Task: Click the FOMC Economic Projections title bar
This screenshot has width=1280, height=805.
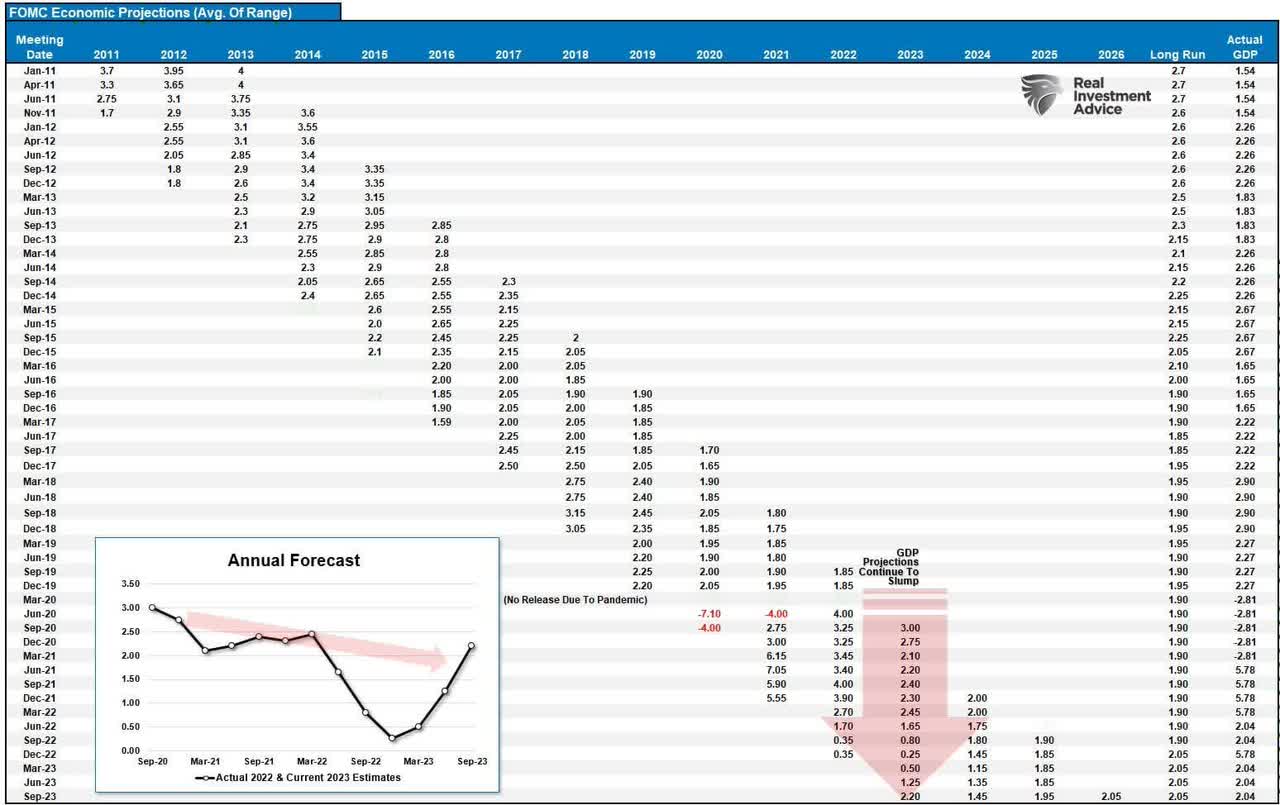Action: pyautogui.click(x=170, y=12)
